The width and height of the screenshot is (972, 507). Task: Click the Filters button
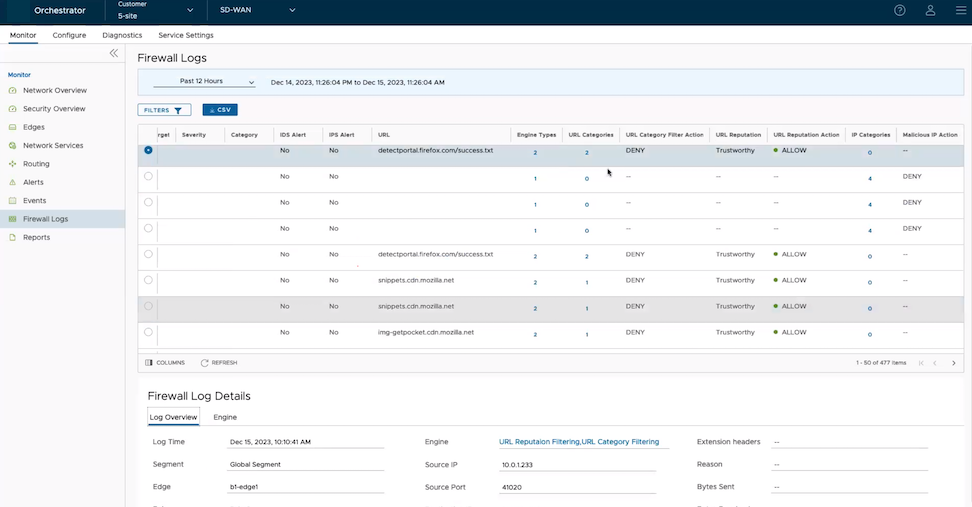pyautogui.click(x=164, y=110)
